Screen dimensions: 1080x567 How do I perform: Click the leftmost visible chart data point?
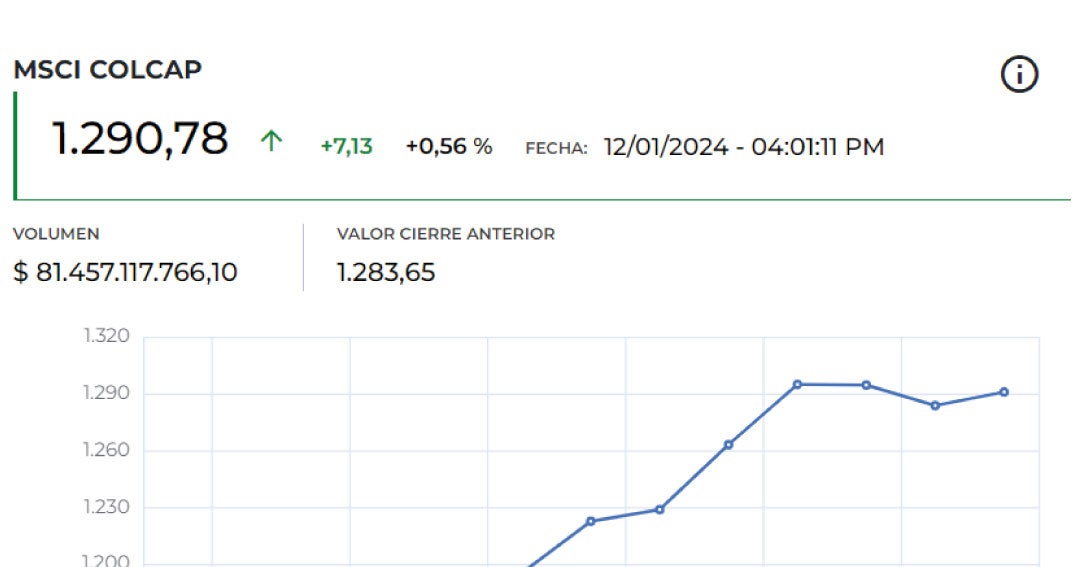click(590, 521)
